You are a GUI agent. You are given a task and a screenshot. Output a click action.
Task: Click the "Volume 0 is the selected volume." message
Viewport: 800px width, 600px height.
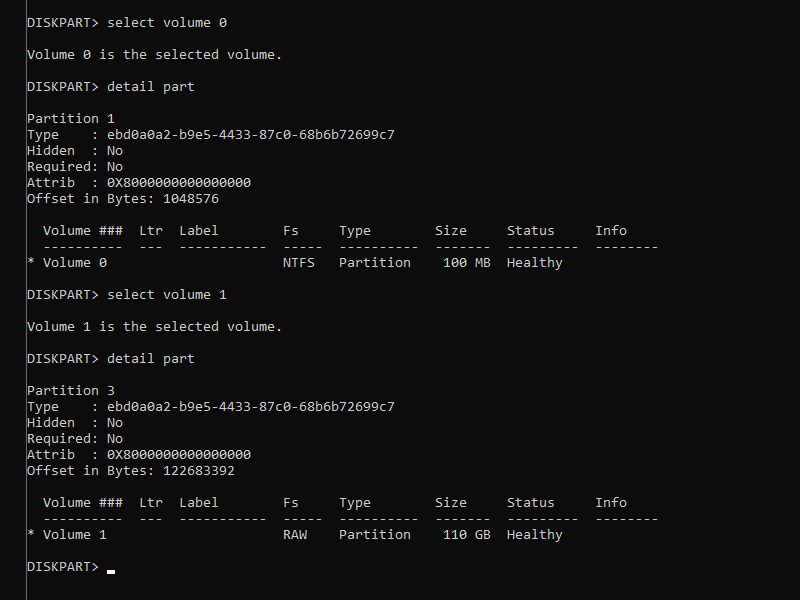[x=154, y=54]
